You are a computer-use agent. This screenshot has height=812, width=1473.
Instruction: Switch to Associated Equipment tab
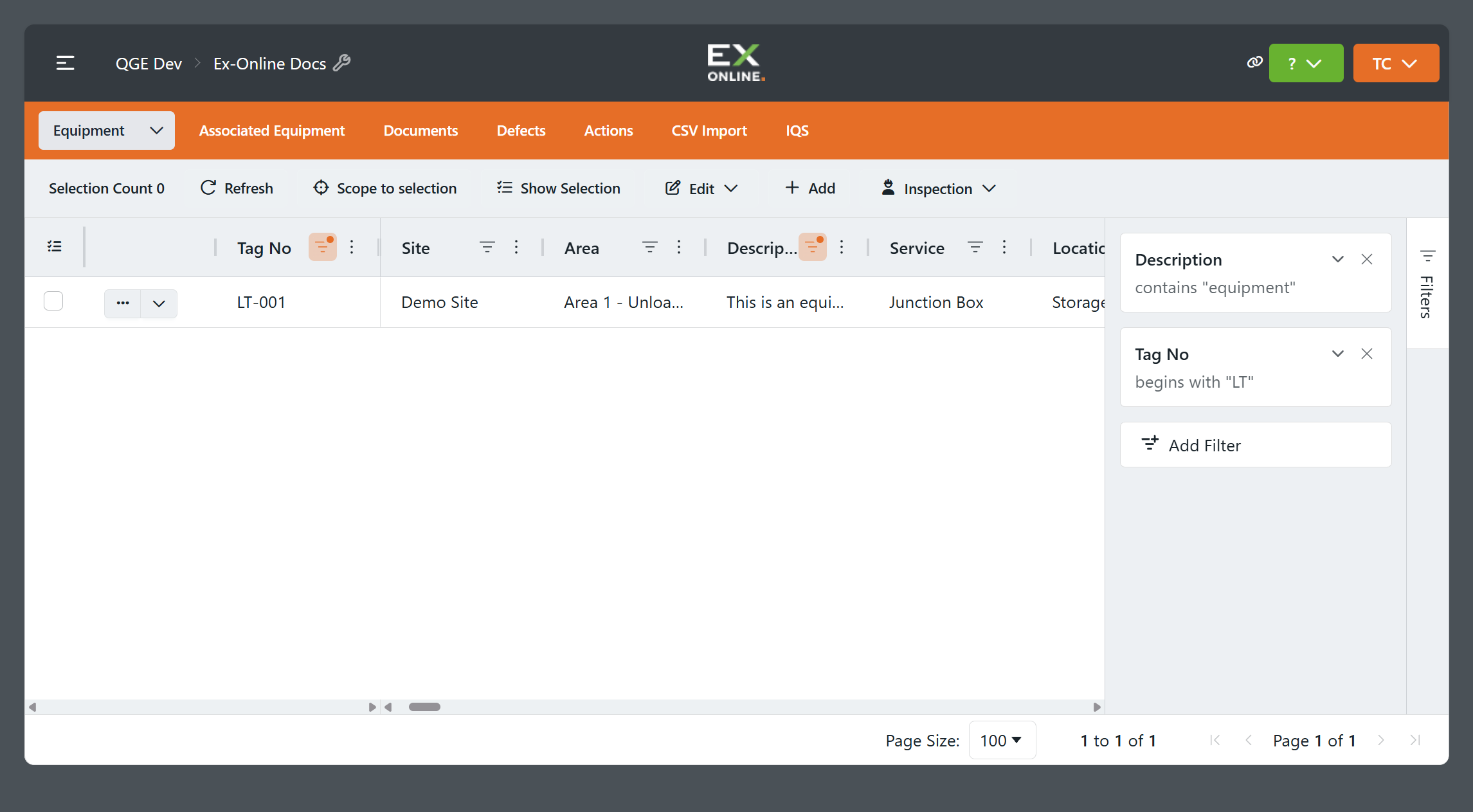[x=272, y=131]
